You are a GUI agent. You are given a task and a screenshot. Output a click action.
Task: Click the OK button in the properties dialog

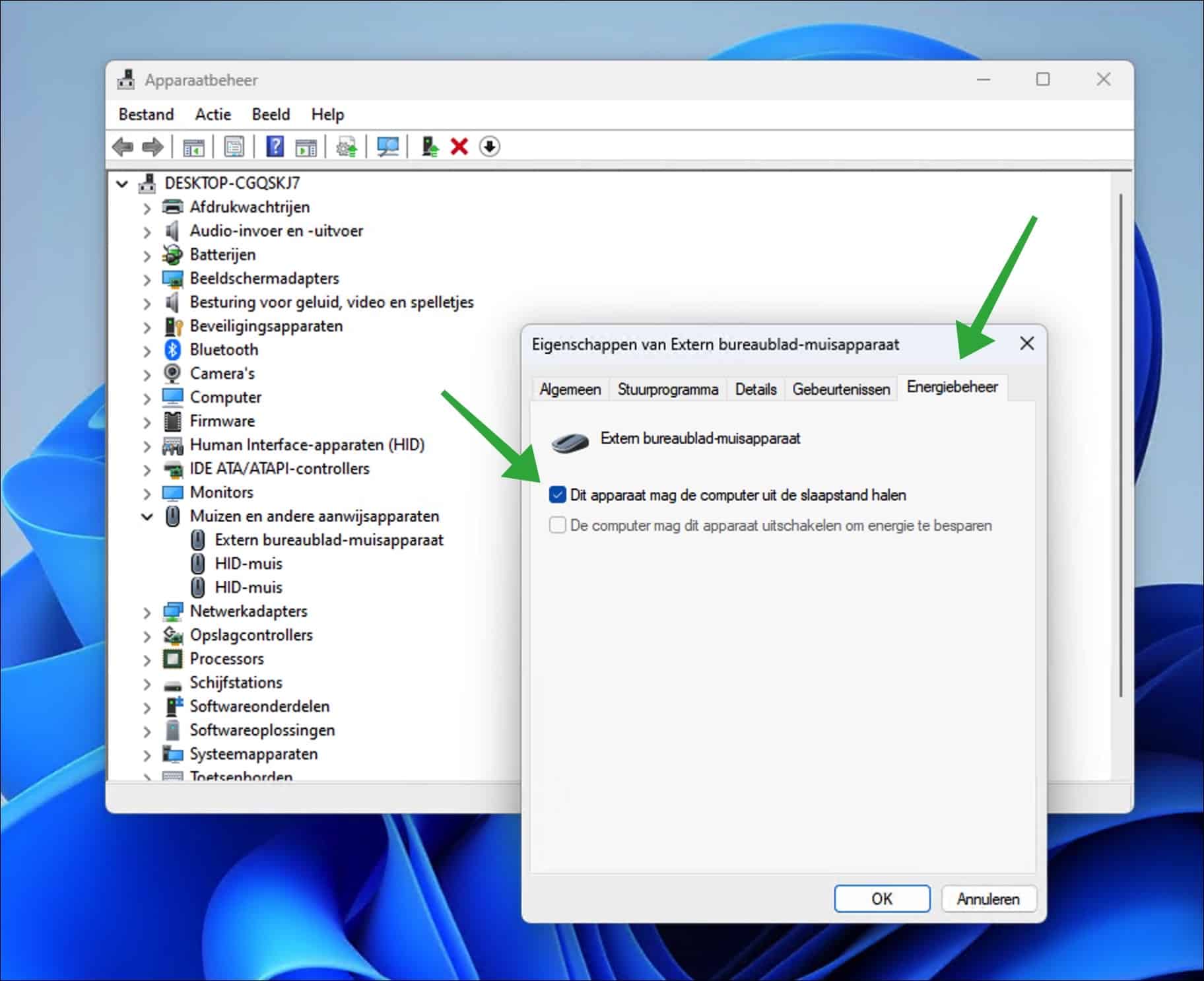(882, 898)
